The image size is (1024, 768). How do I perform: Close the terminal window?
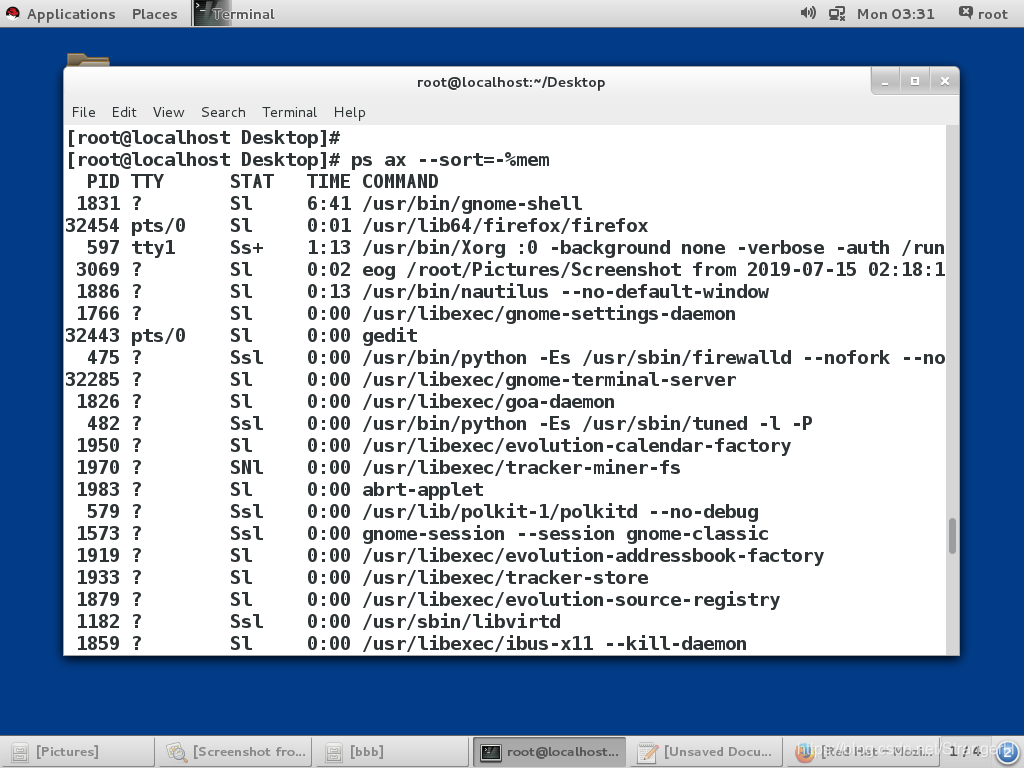point(944,82)
